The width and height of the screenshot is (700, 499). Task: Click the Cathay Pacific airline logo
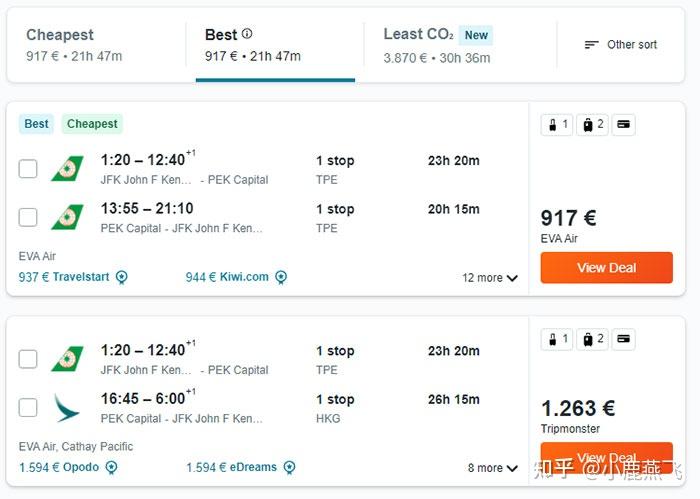[67, 408]
